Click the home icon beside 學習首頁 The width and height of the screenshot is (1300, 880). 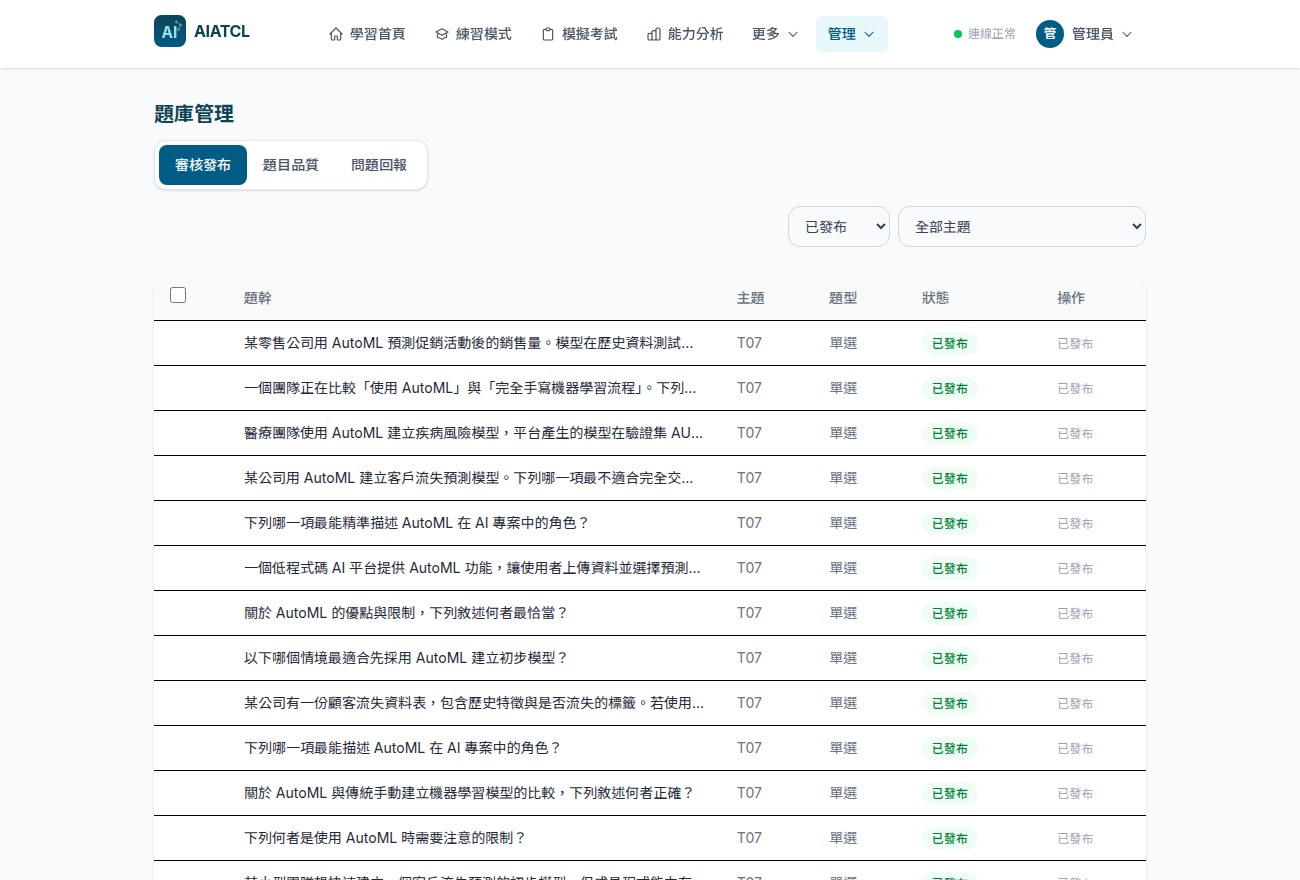[x=336, y=34]
